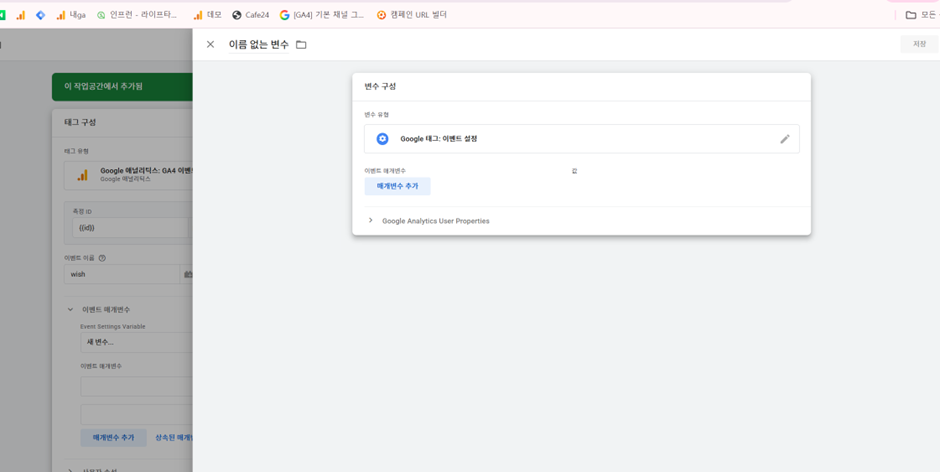Edit variable type with the pencil icon
The width and height of the screenshot is (940, 472).
point(785,139)
